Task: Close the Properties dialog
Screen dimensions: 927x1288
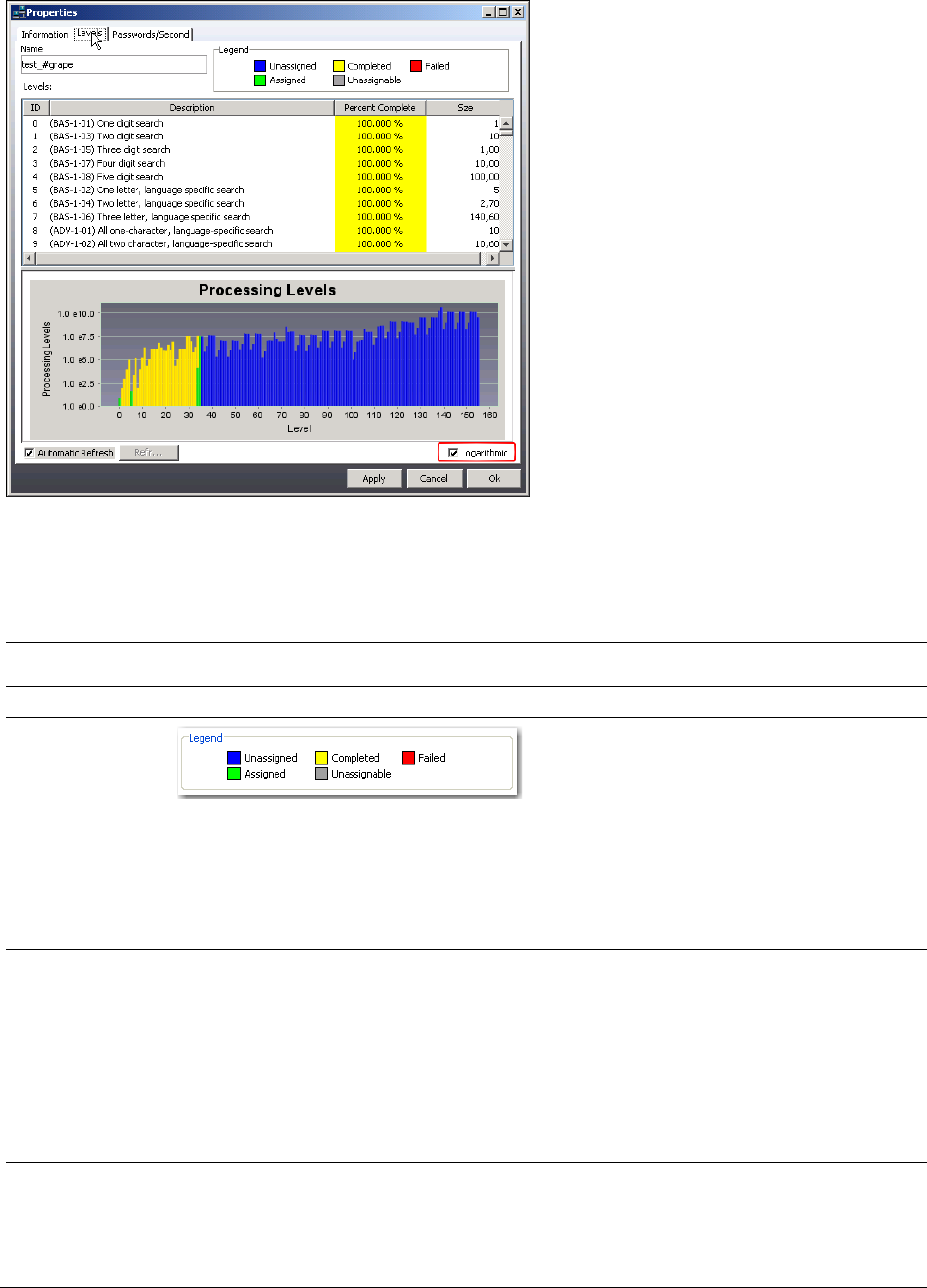Action: coord(518,11)
